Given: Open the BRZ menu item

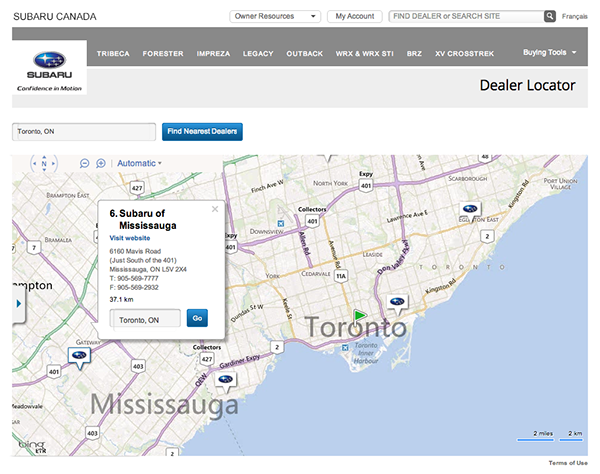Looking at the screenshot, I should click(414, 54).
